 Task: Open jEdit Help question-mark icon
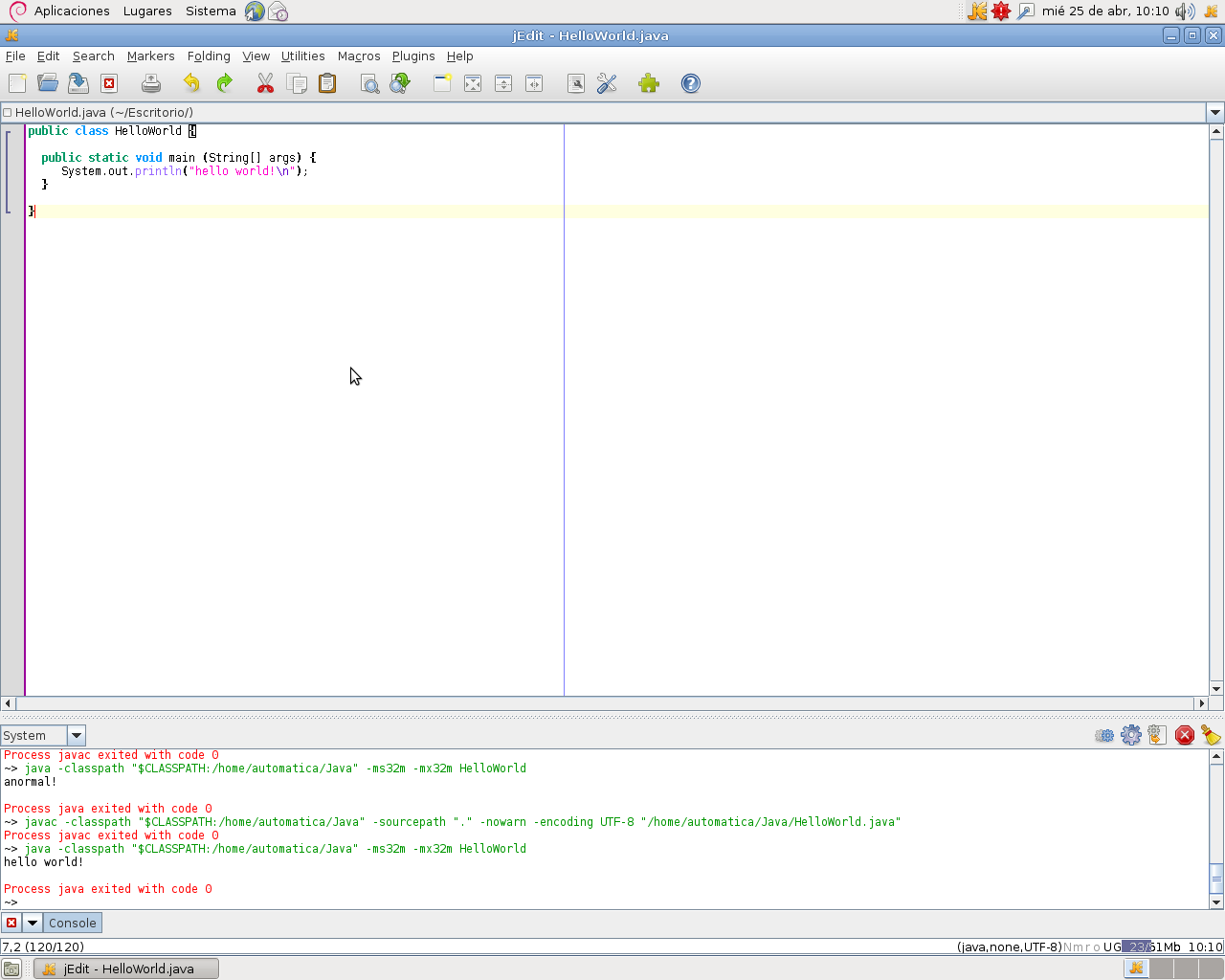[x=691, y=83]
